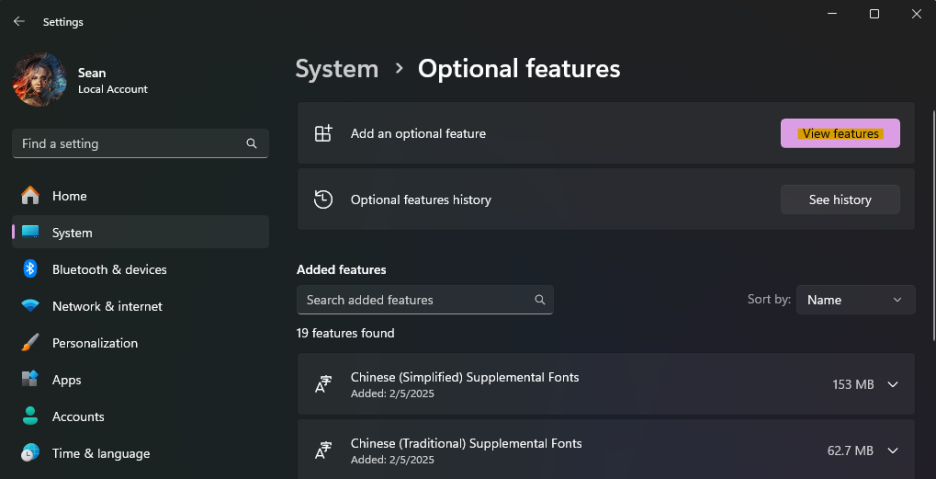Expand Chinese (Traditional) Supplemental Fonts entry
This screenshot has height=479, width=936.
point(892,451)
